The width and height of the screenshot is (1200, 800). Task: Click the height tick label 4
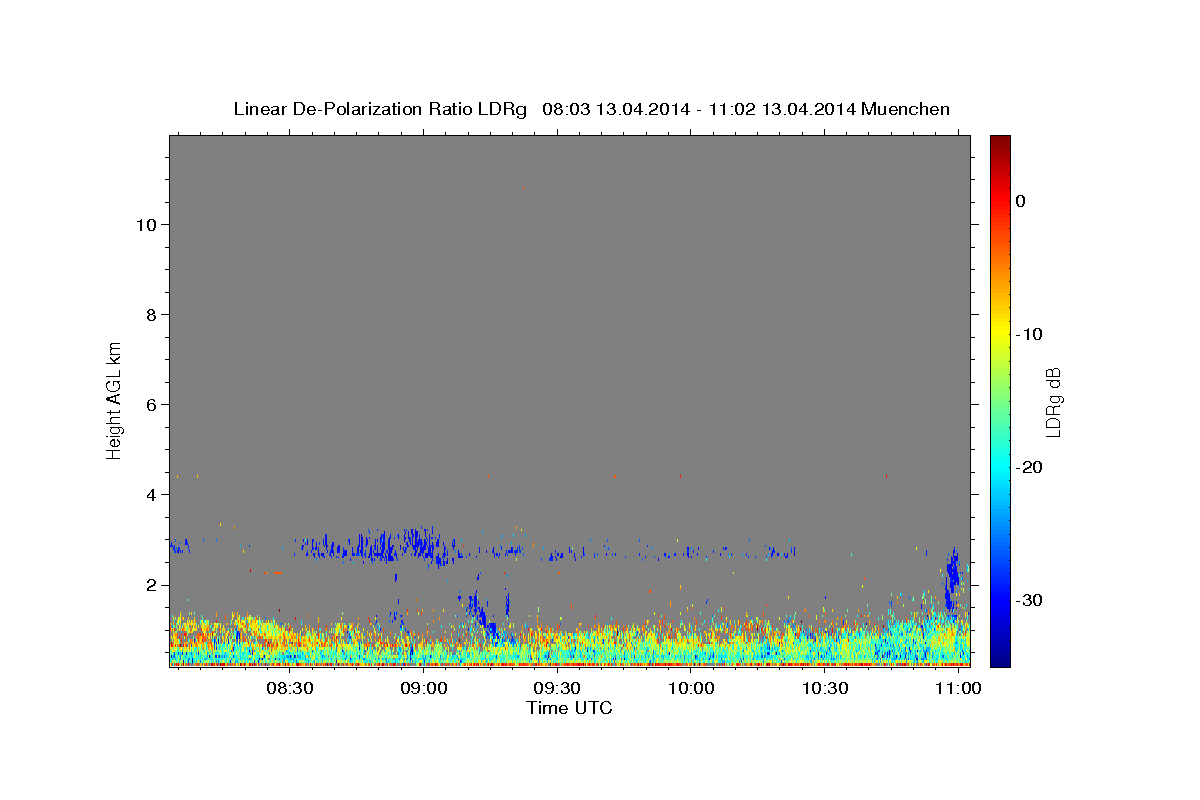150,494
